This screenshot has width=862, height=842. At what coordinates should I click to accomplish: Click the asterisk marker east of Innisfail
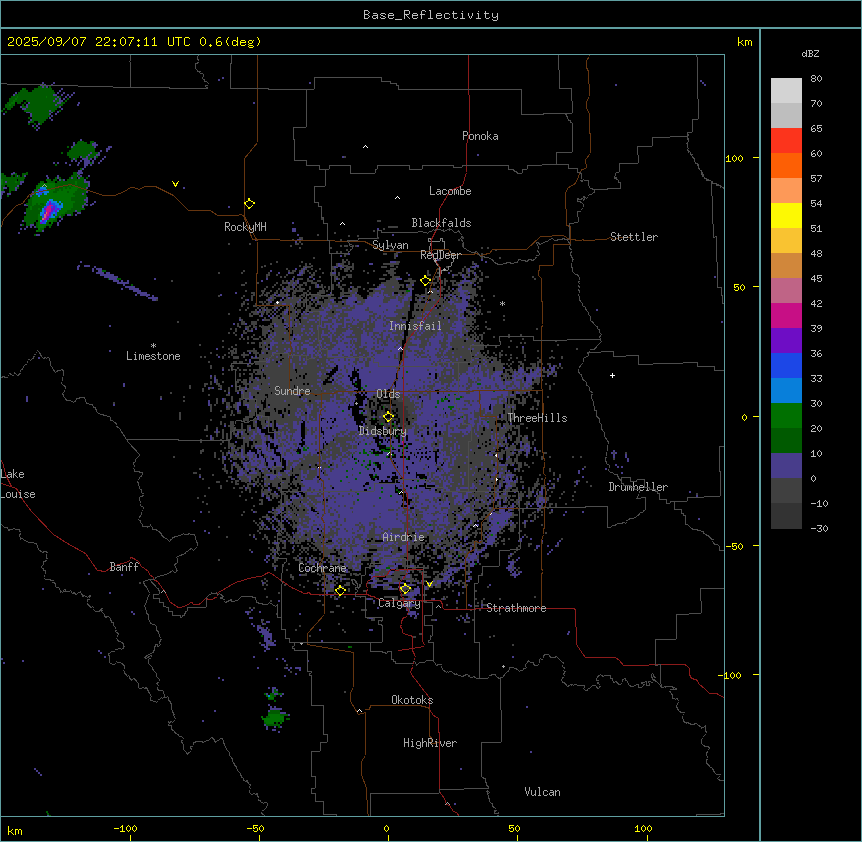[x=502, y=303]
